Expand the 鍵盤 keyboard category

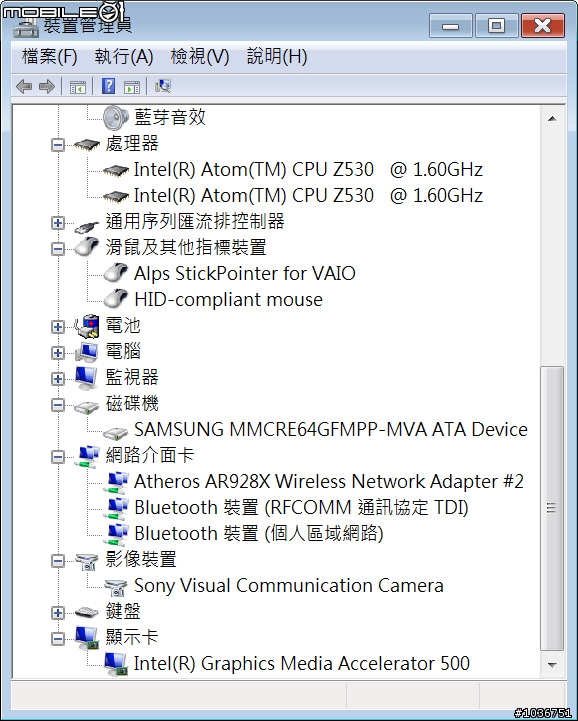point(58,613)
